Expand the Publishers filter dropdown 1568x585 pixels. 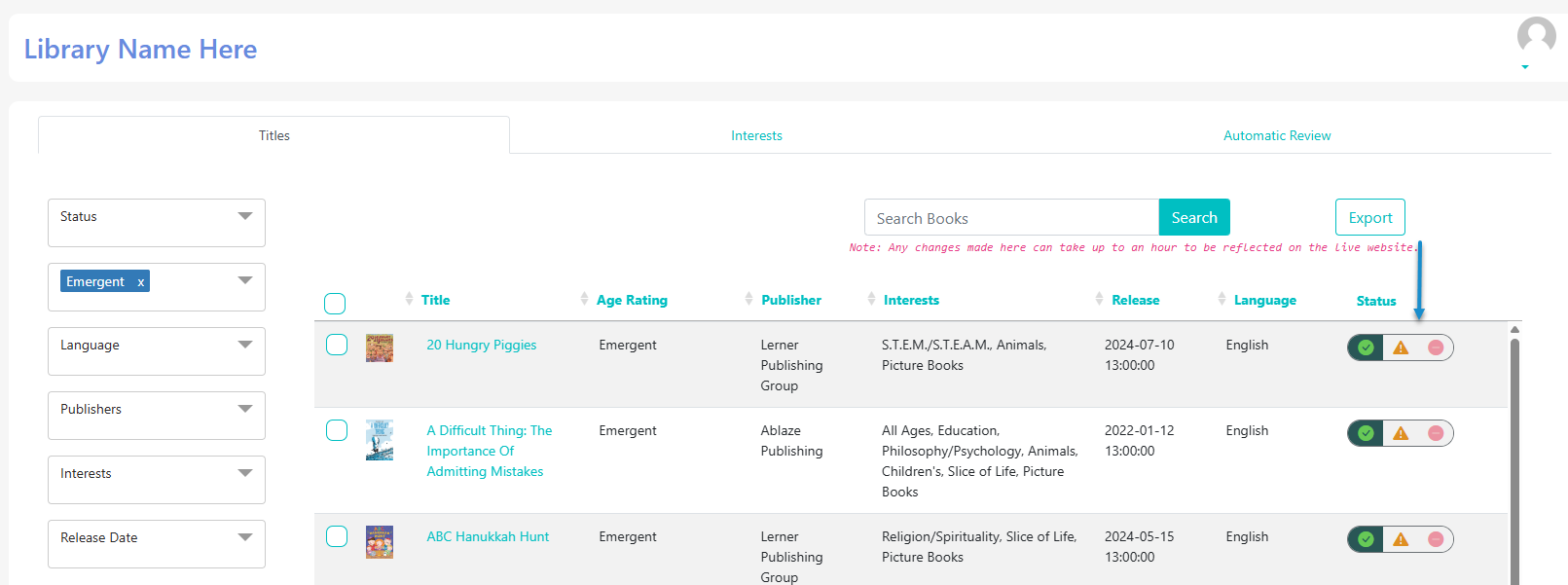[157, 416]
